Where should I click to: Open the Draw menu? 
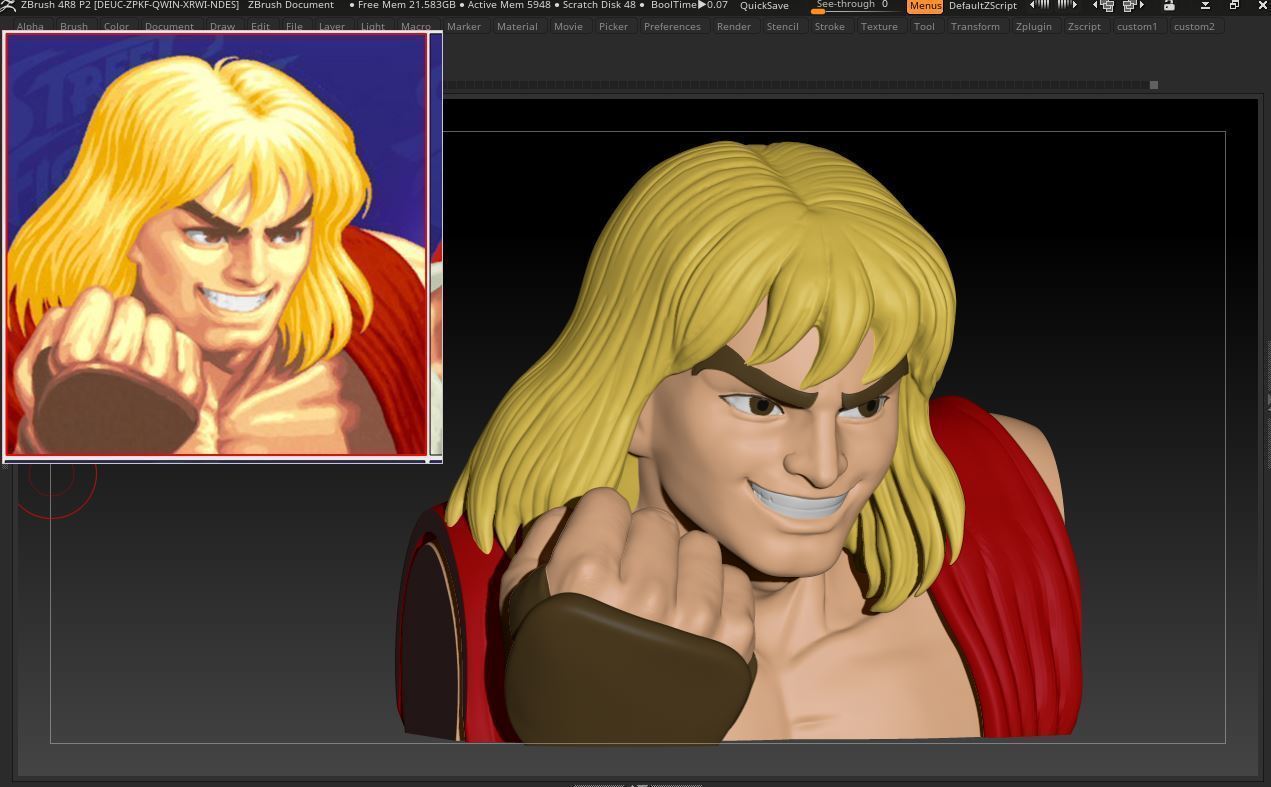(222, 26)
